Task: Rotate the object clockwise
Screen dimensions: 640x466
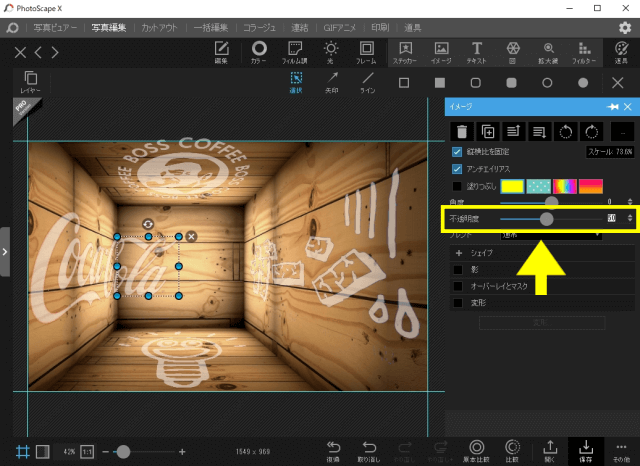Action: (x=591, y=131)
